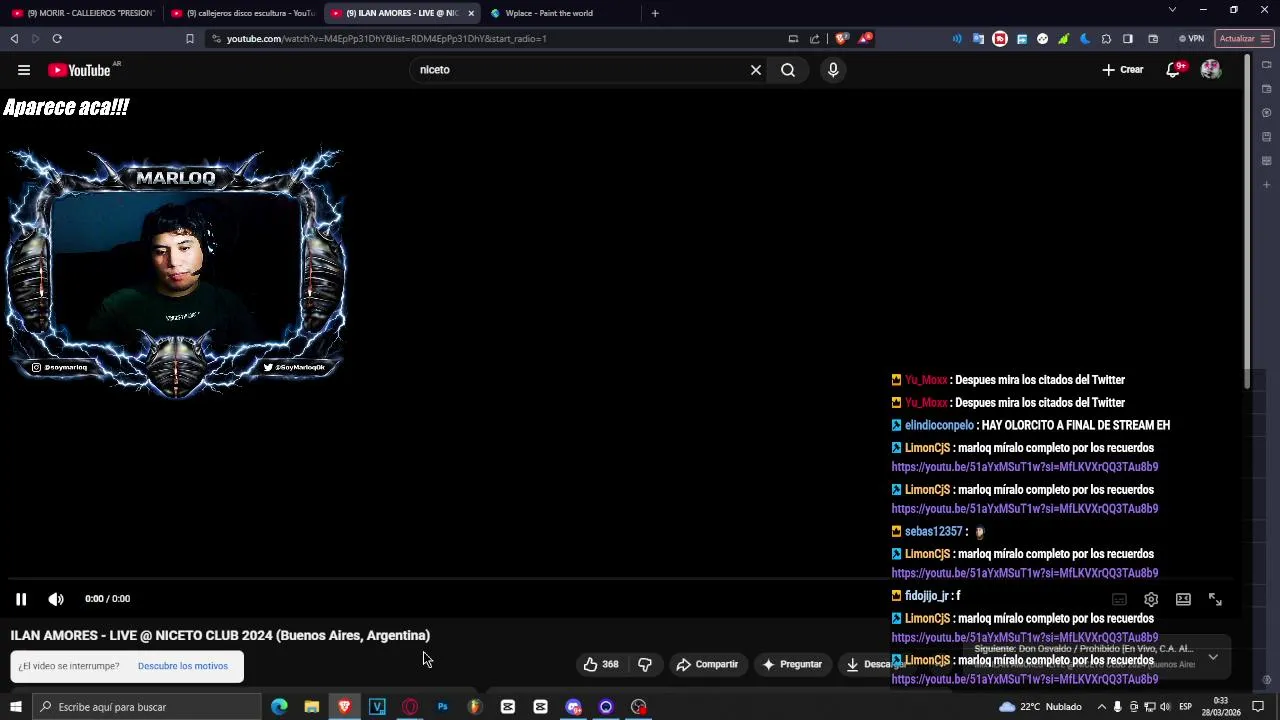Viewport: 1280px width, 720px height.
Task: Show hidden system tray icons chevron
Action: pyautogui.click(x=1101, y=707)
